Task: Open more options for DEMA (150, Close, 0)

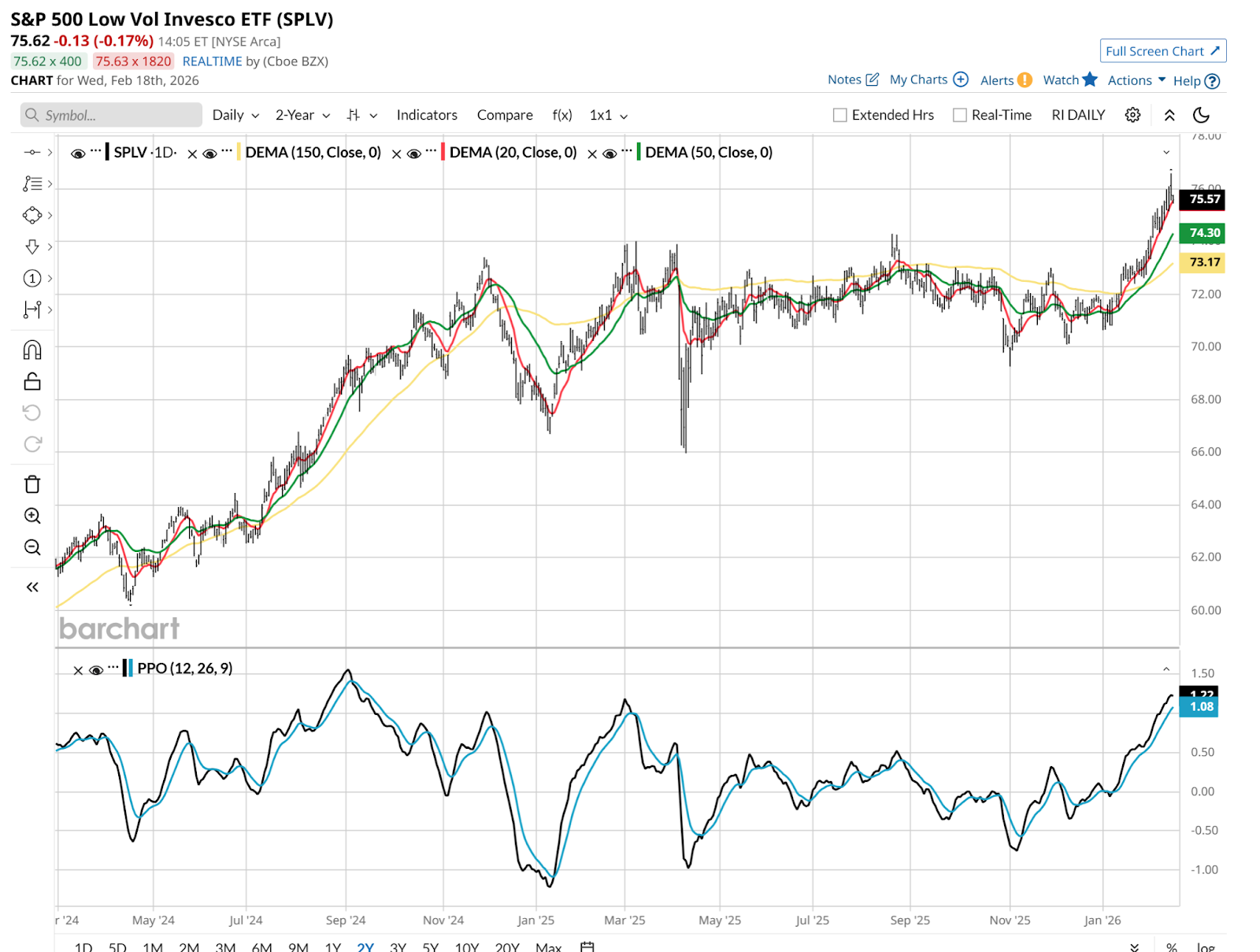Action: (x=227, y=150)
